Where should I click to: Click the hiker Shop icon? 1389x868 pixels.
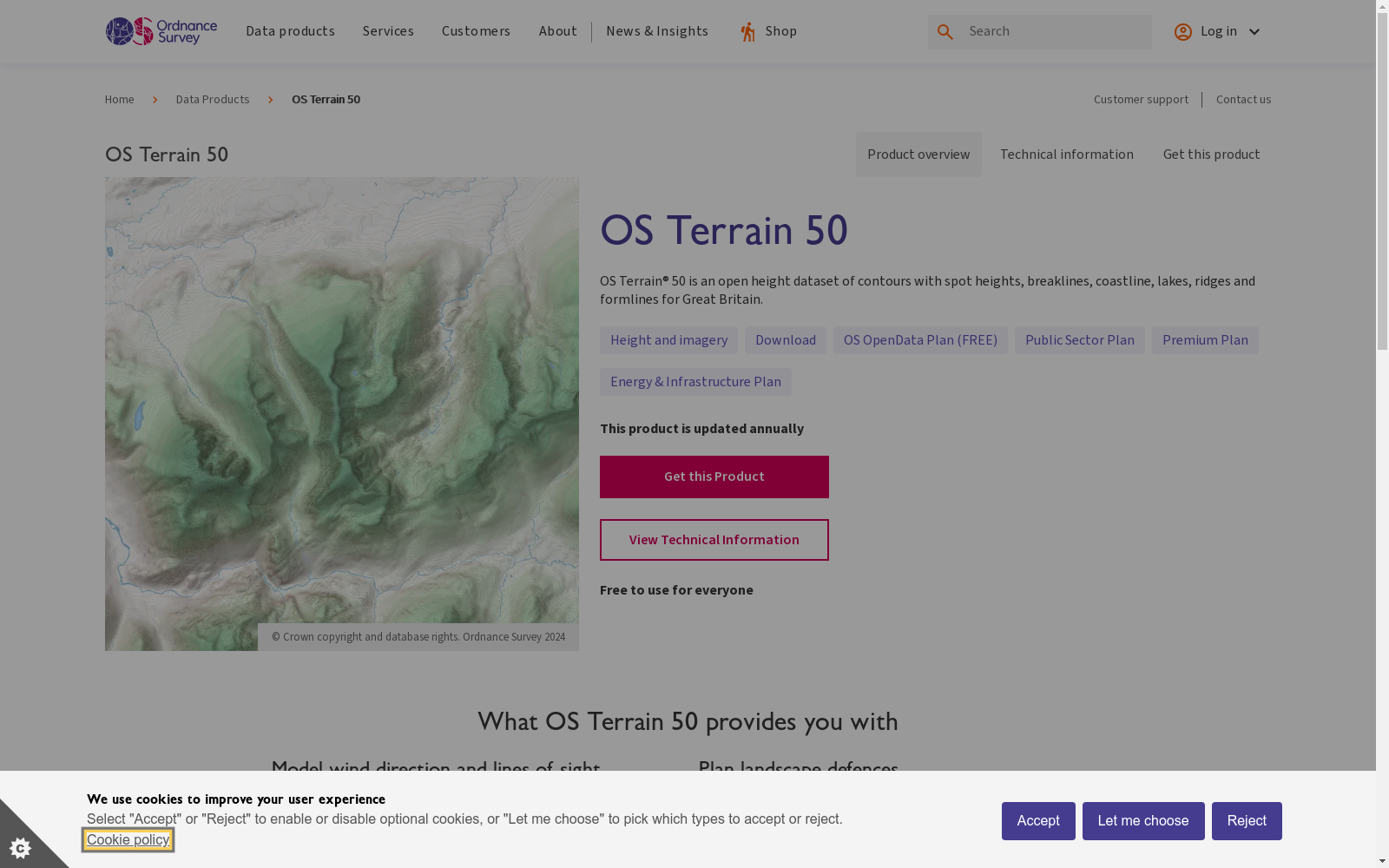(747, 32)
